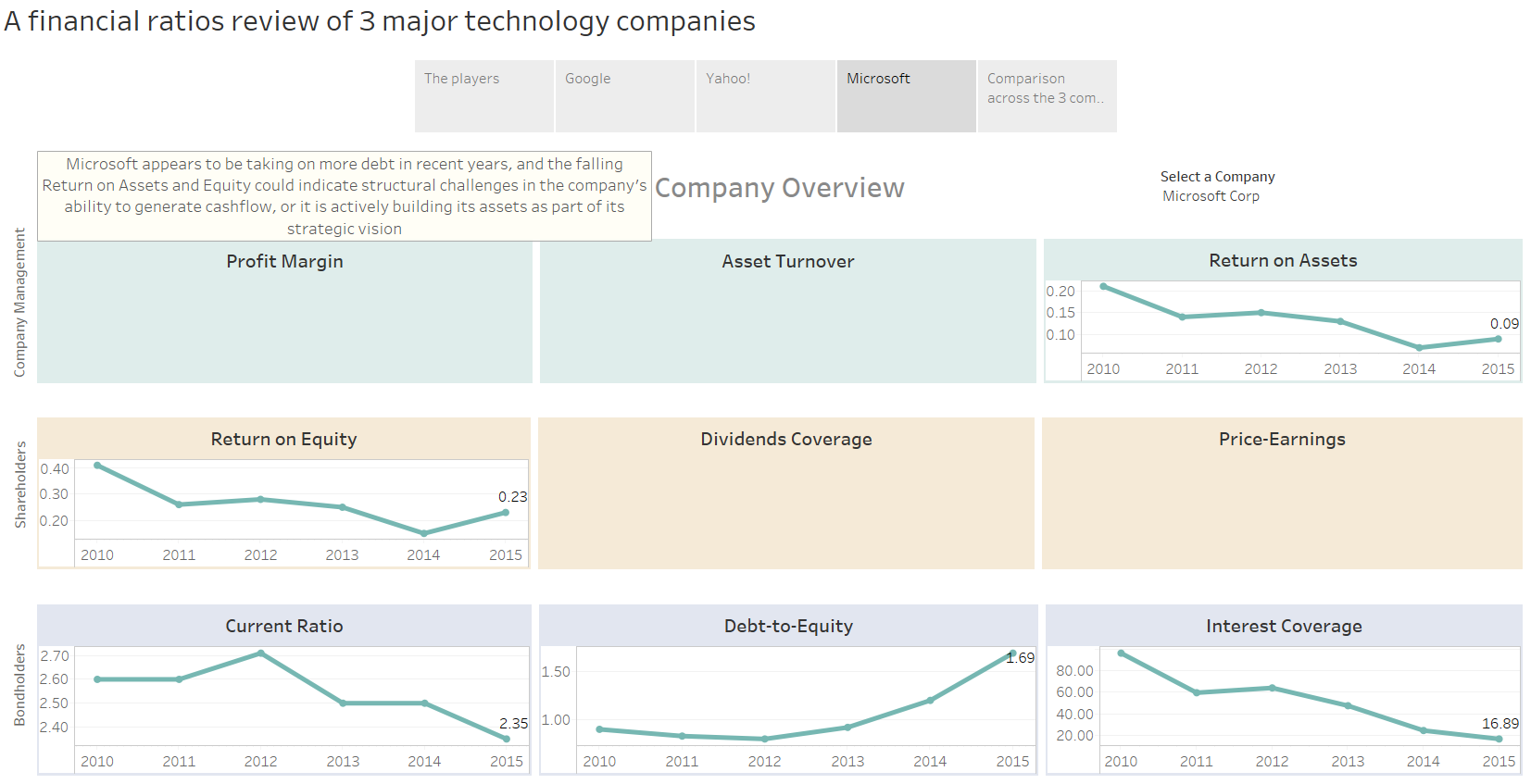
Task: Click the 2.35 point on Current Ratio
Action: tap(506, 739)
